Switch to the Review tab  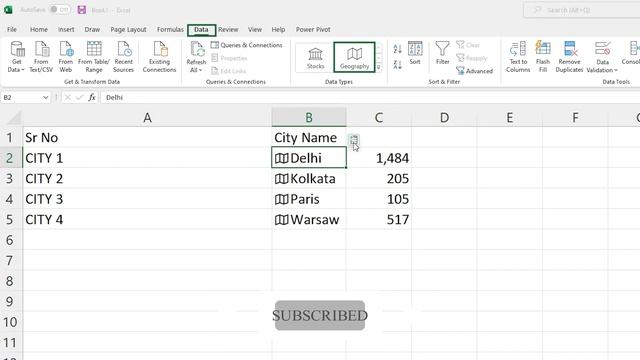228,29
